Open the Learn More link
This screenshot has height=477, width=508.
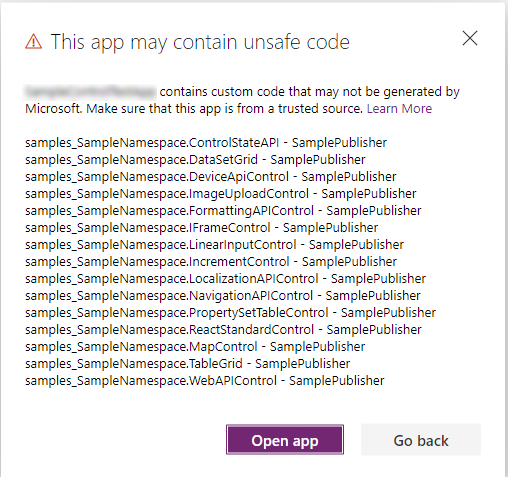(x=399, y=109)
